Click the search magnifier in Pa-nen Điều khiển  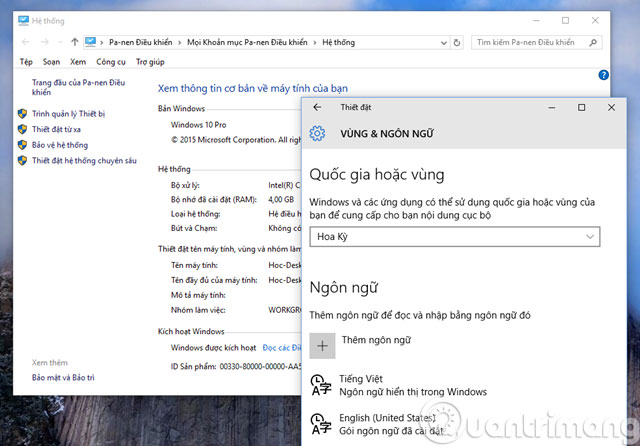pyautogui.click(x=593, y=42)
